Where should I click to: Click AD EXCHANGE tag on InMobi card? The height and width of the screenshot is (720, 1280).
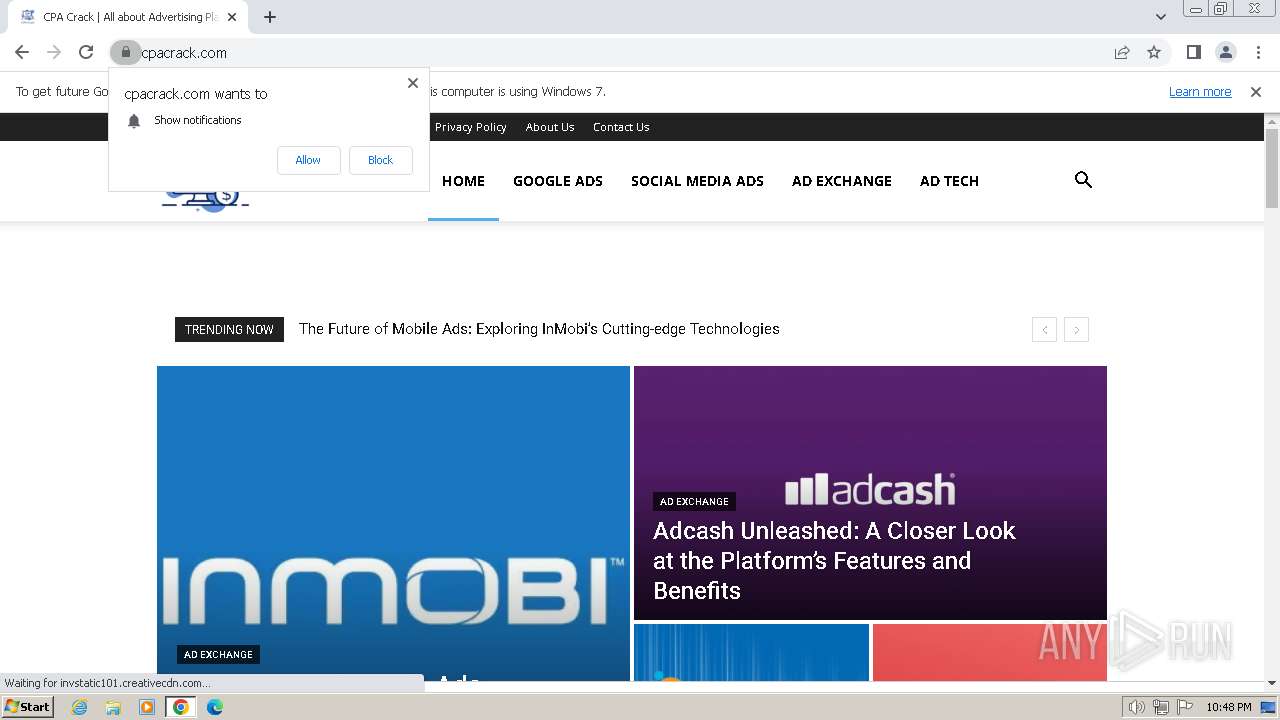pos(218,654)
